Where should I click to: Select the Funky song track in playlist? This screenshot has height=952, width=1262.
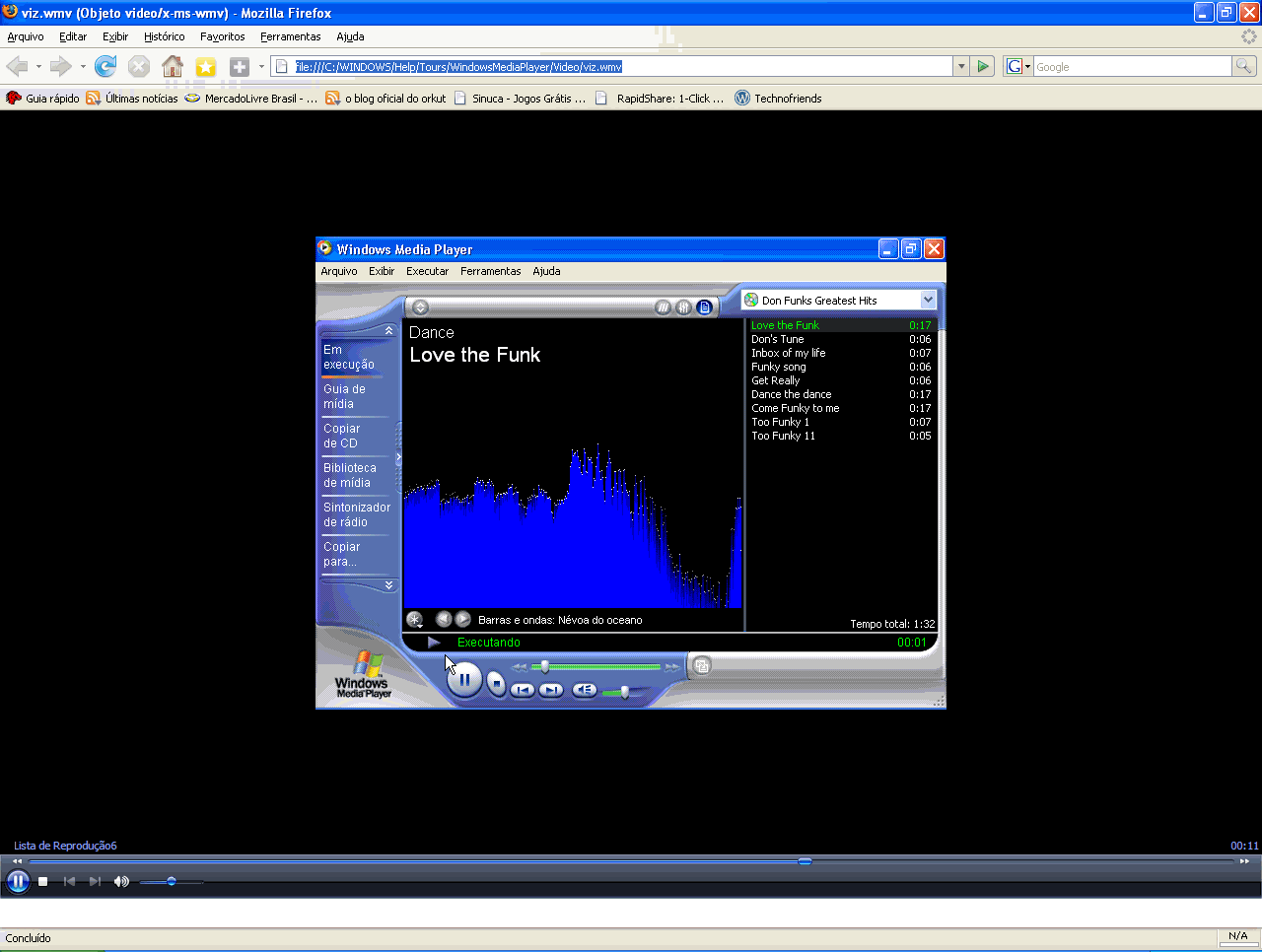coord(841,367)
